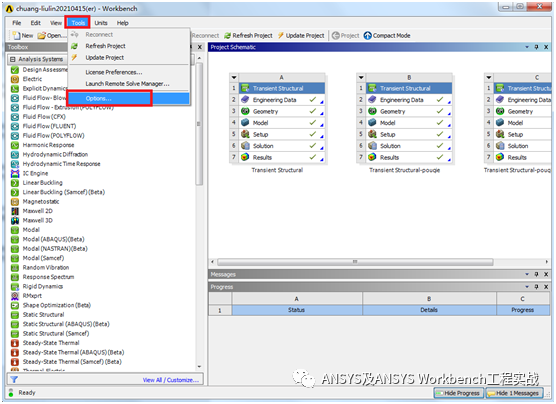
Task: Select IC Engine system icon
Action: (x=15, y=173)
